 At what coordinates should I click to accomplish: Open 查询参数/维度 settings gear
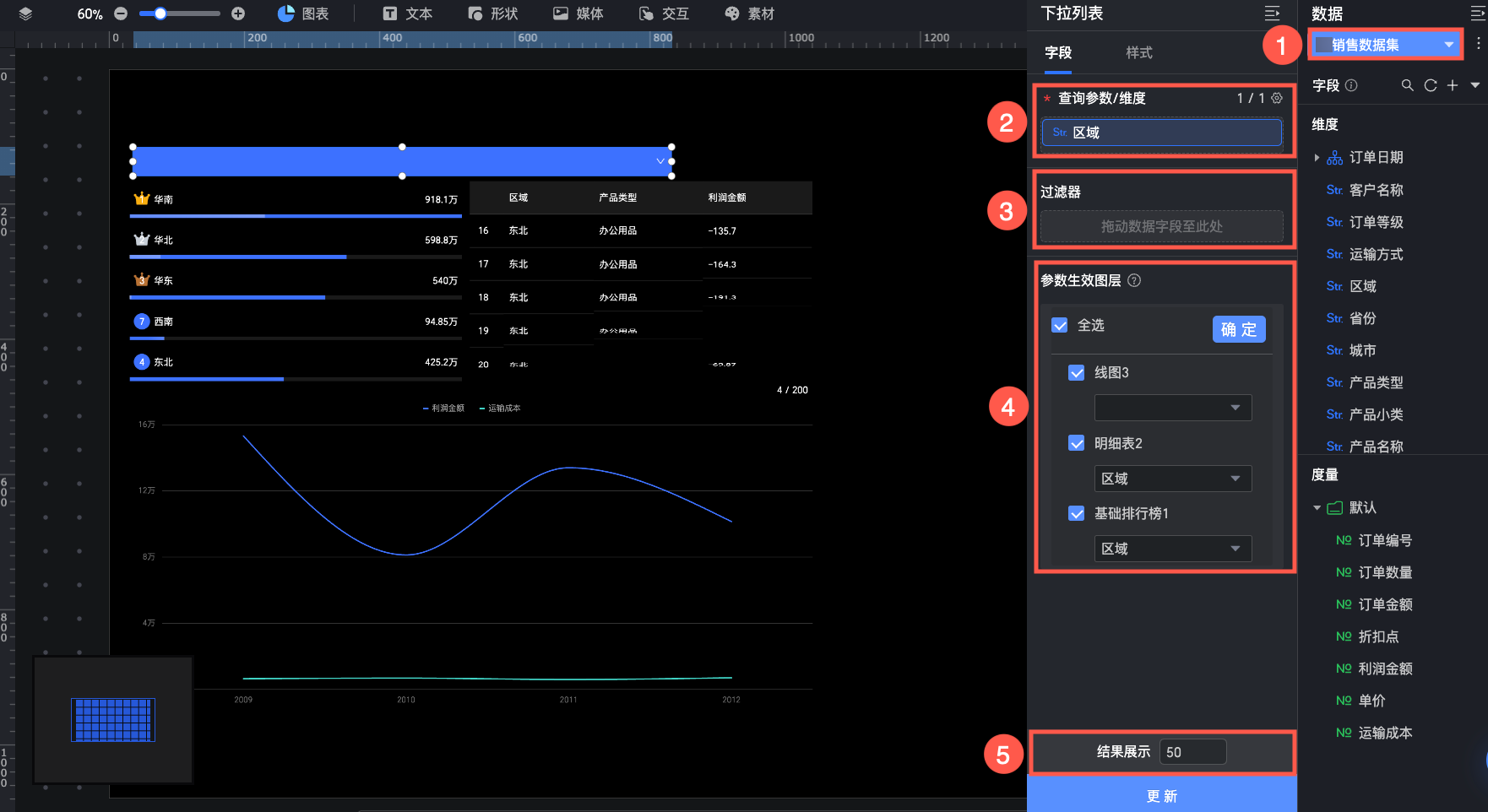[x=1277, y=98]
